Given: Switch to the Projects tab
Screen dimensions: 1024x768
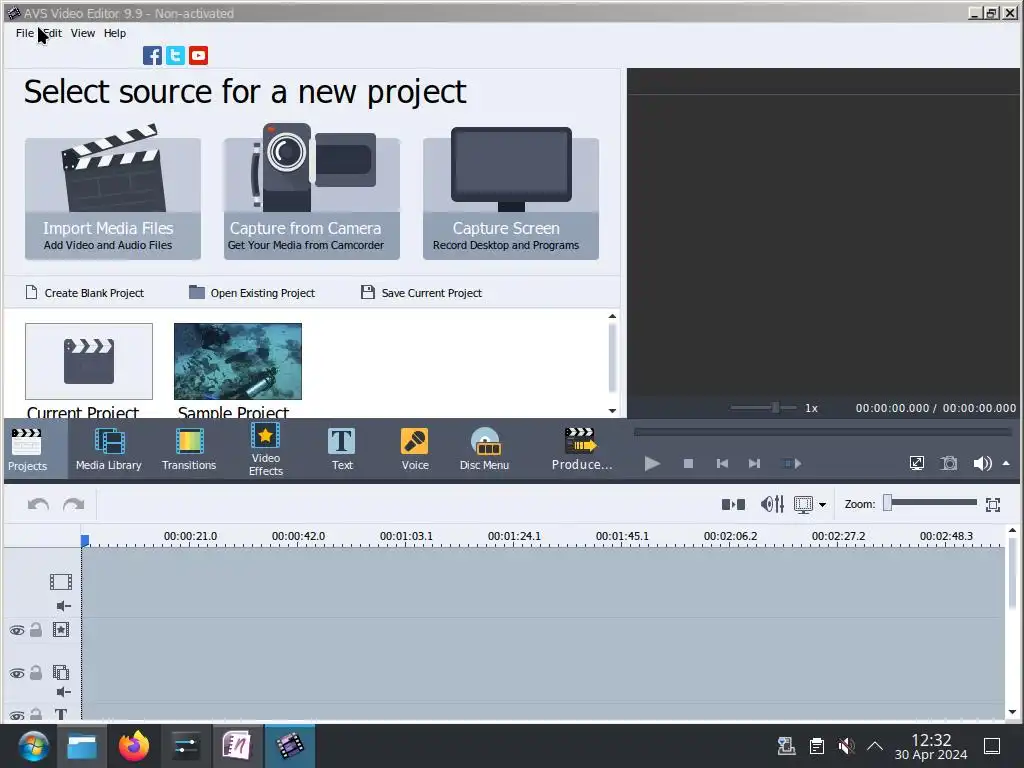Looking at the screenshot, I should 27,449.
